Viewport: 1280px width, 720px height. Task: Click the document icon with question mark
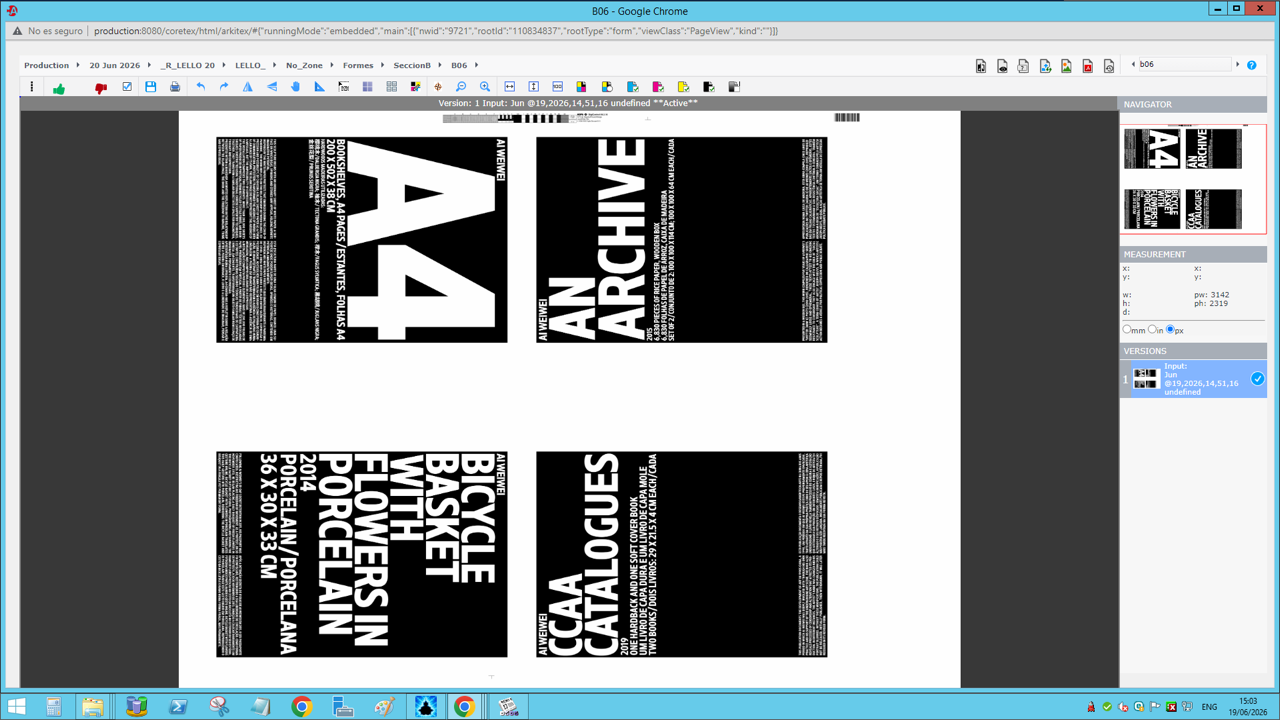coord(1023,66)
